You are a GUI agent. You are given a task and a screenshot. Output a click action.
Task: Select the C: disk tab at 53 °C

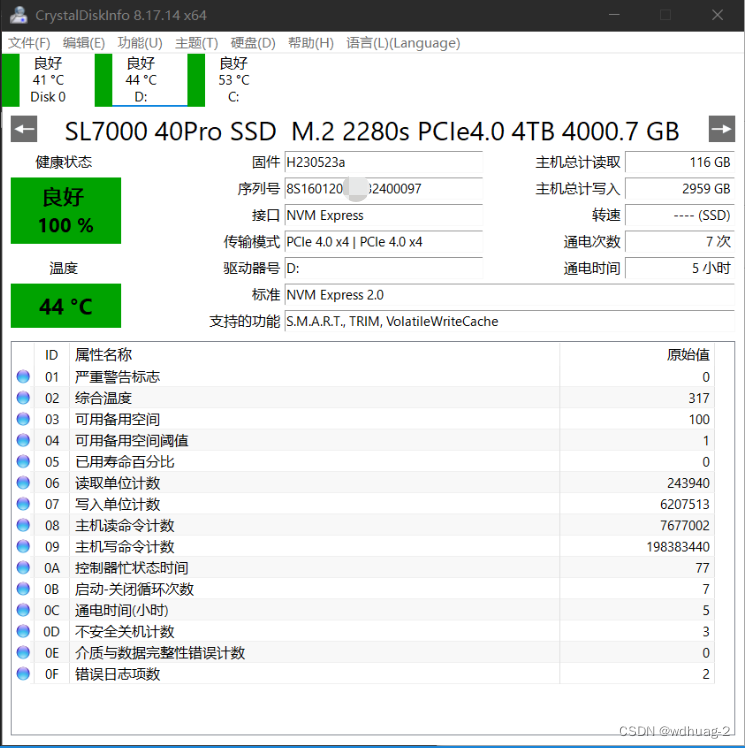click(x=234, y=80)
